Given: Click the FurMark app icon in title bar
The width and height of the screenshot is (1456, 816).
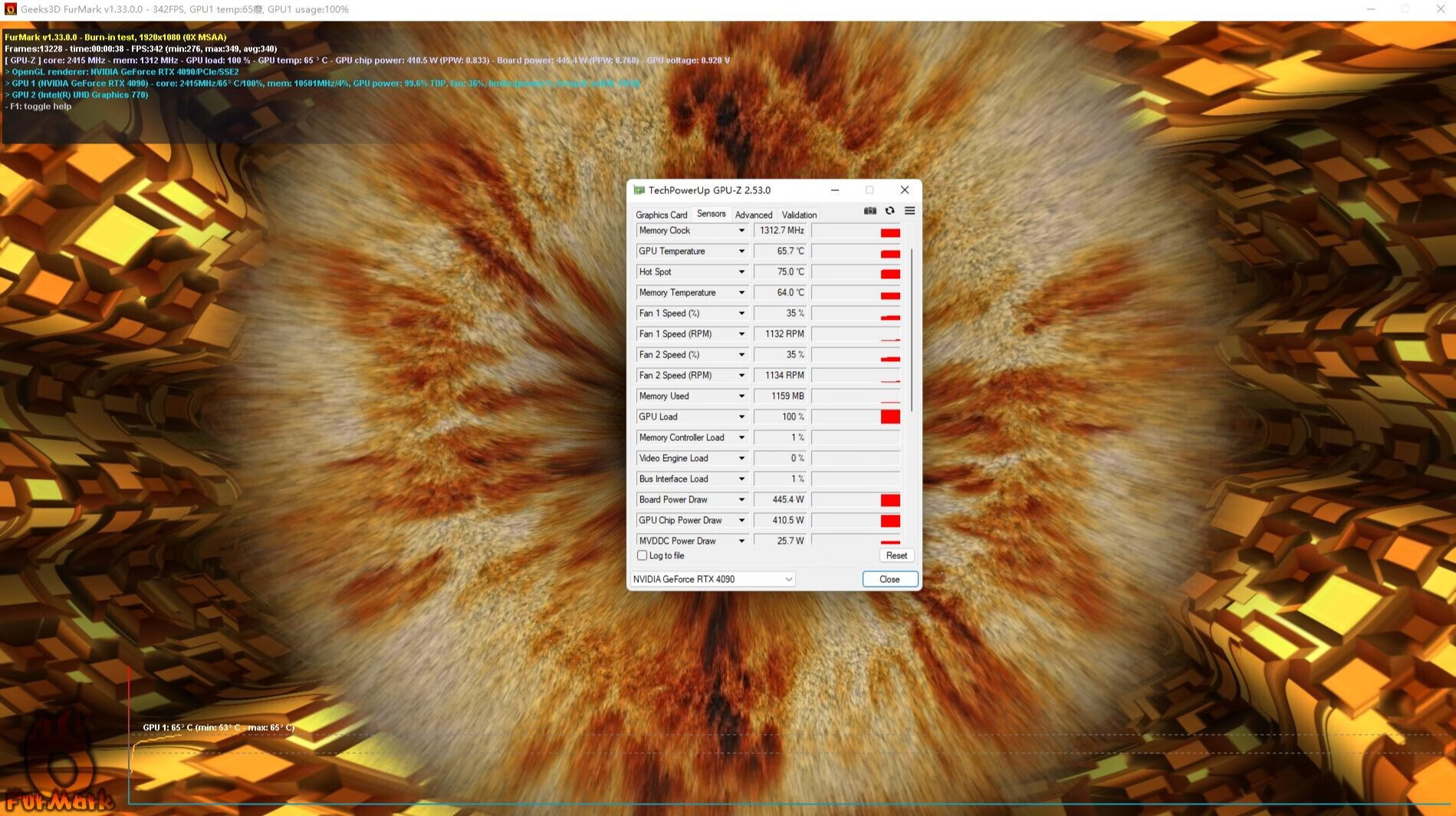Looking at the screenshot, I should click(10, 9).
